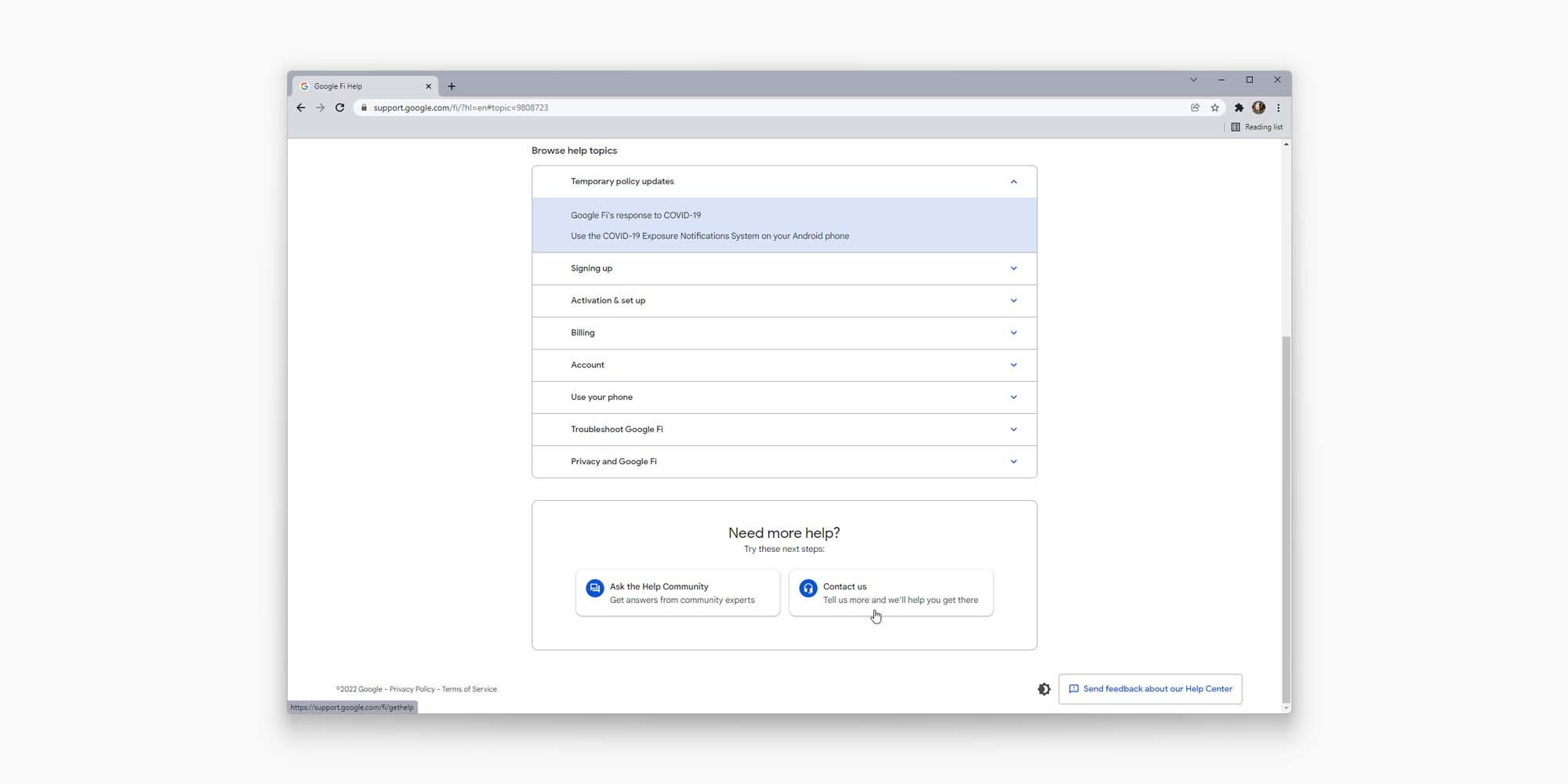Open the extensions puzzle icon
1568x784 pixels.
[1239, 107]
